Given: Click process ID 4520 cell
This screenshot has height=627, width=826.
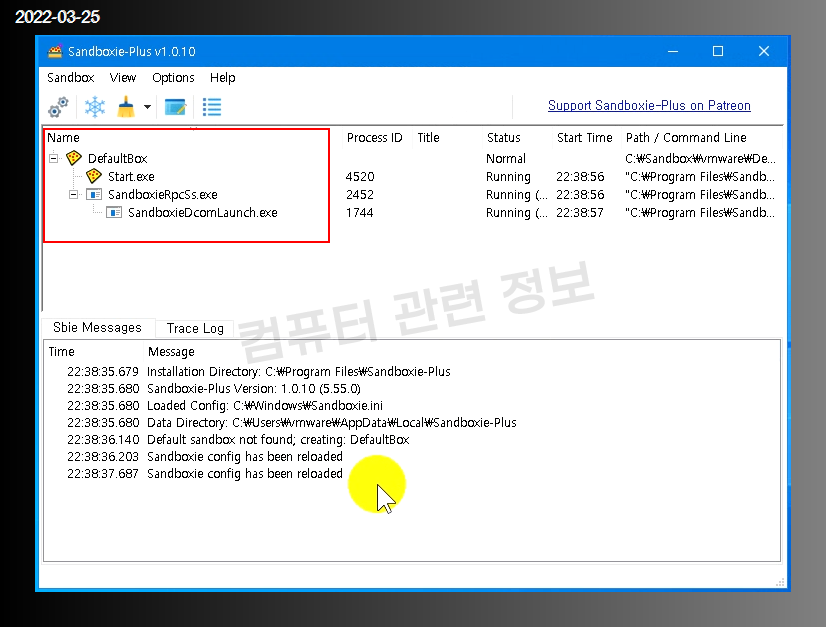Looking at the screenshot, I should pos(360,177).
